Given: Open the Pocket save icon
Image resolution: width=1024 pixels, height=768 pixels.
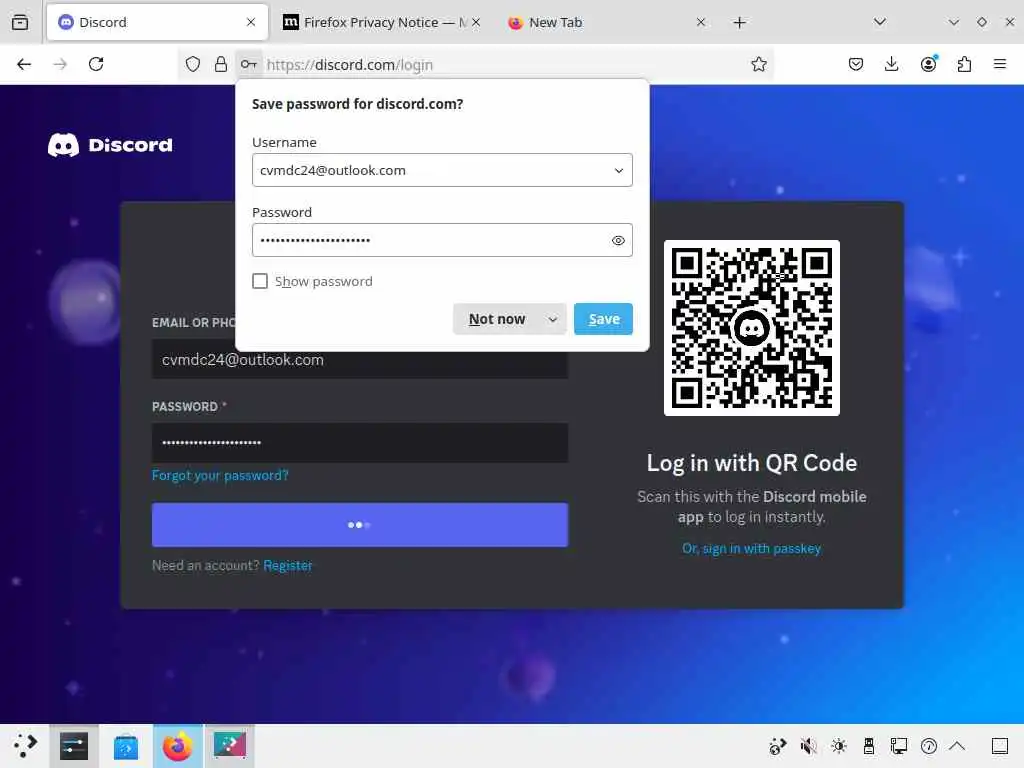Looking at the screenshot, I should (x=856, y=64).
